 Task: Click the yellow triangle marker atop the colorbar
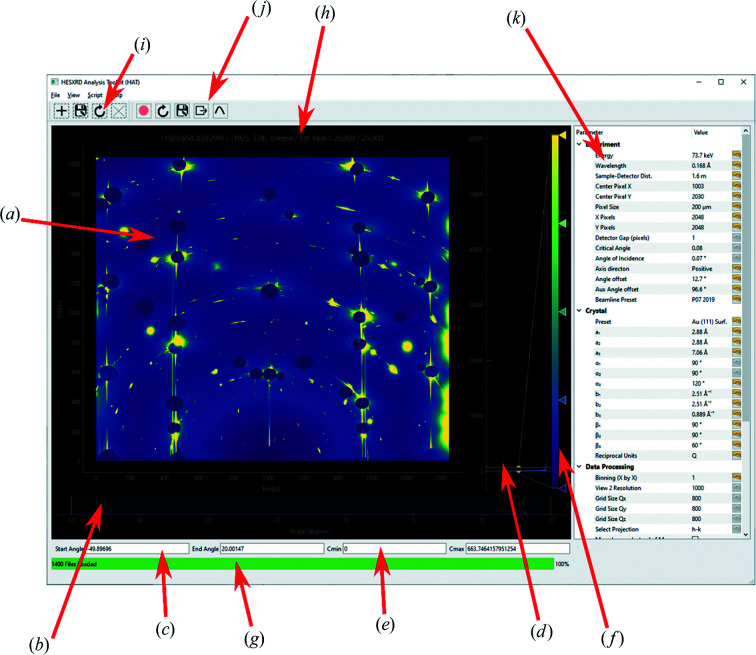[x=561, y=133]
